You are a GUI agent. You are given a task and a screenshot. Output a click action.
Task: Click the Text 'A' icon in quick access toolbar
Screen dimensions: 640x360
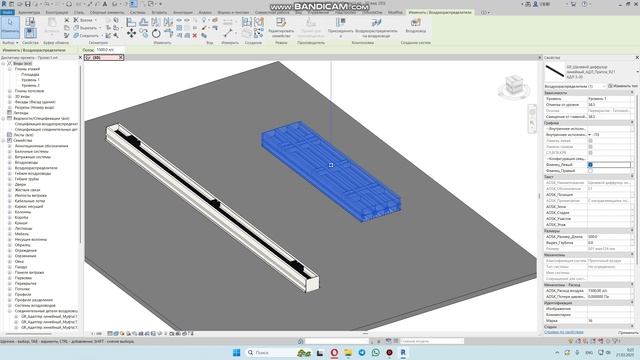point(104,4)
